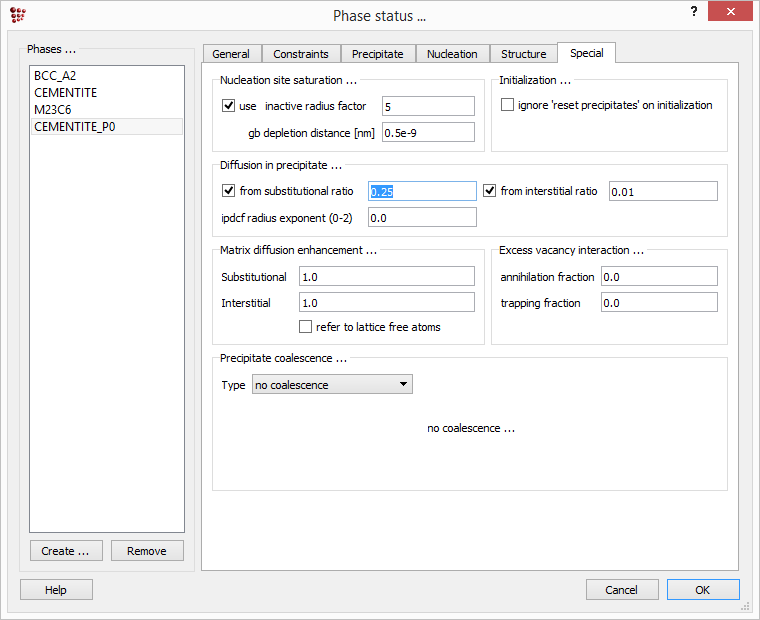Enable 'refer to lattice free atoms'

pyautogui.click(x=306, y=327)
